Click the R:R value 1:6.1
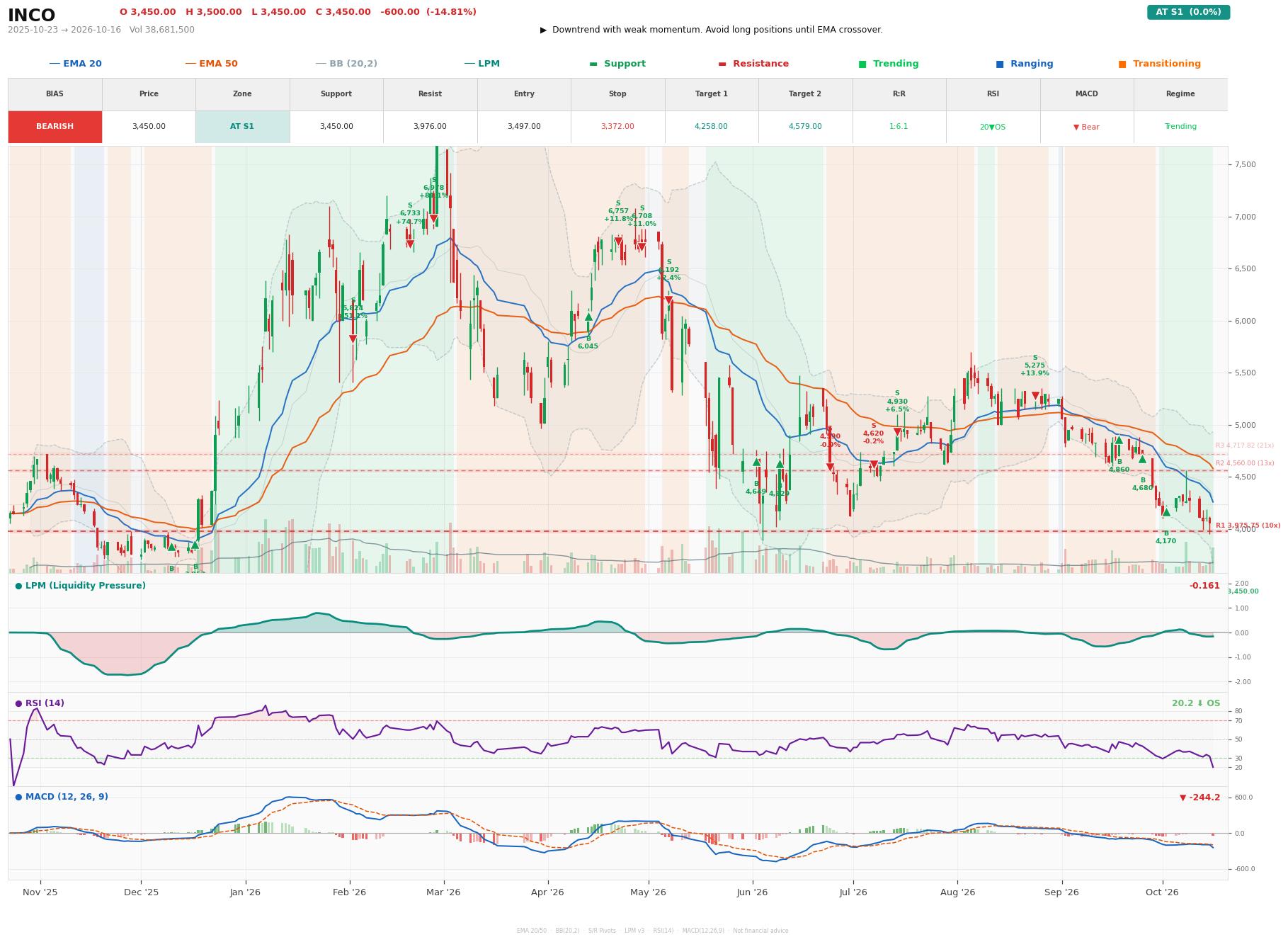This screenshot has width=1288, height=942. tap(899, 127)
